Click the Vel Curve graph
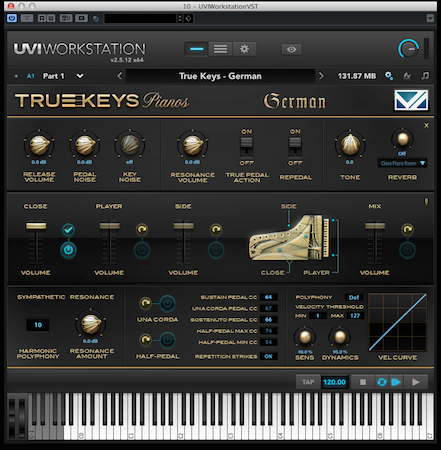Screen dimensions: 441x450 [398, 322]
